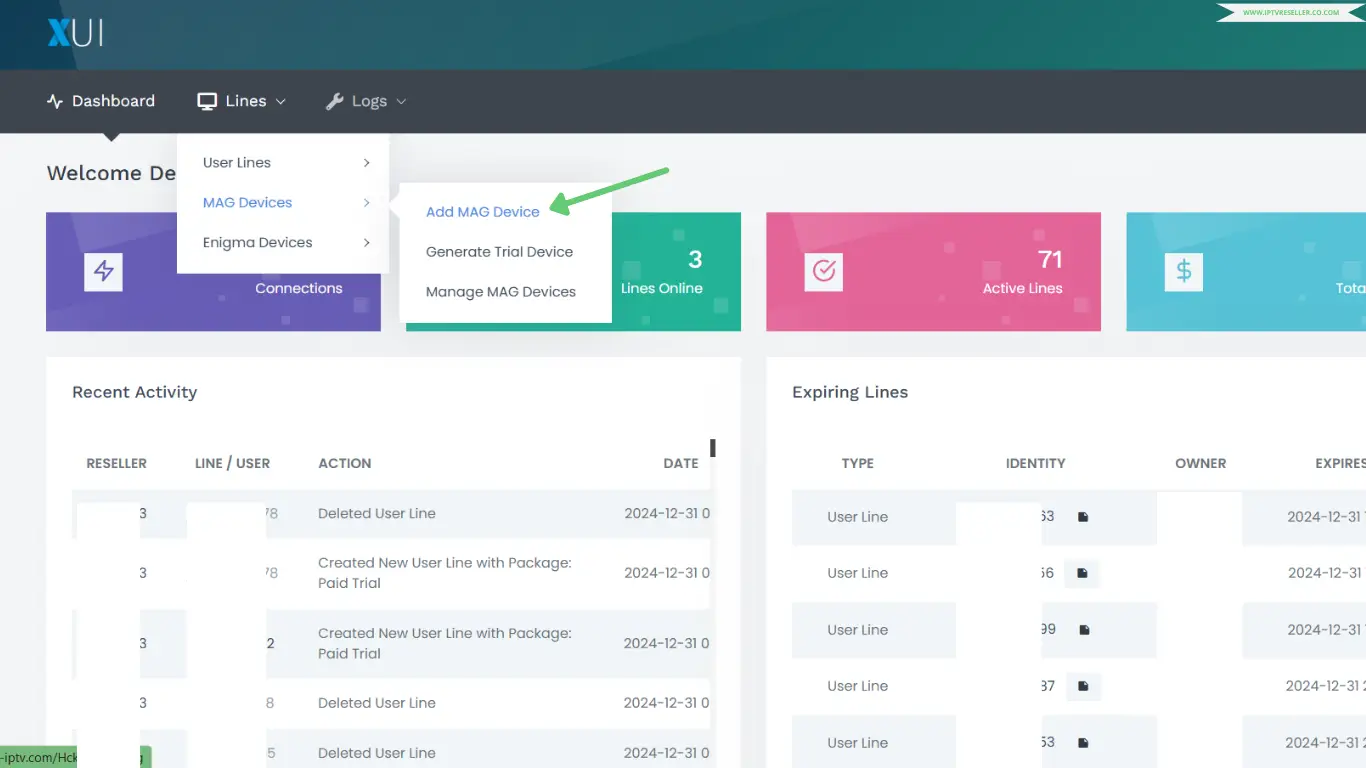Click the Dashboard pulse icon
The width and height of the screenshot is (1366, 768).
click(55, 101)
